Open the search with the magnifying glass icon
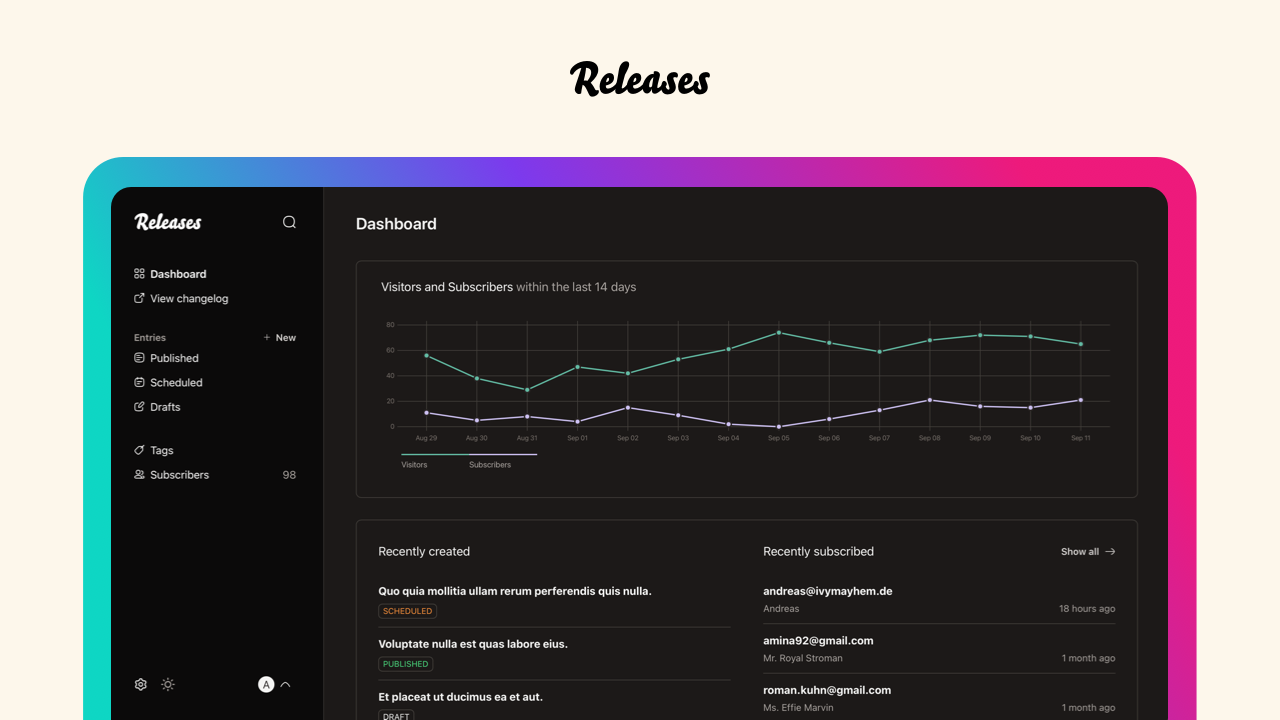Image resolution: width=1280 pixels, height=720 pixels. coord(289,222)
